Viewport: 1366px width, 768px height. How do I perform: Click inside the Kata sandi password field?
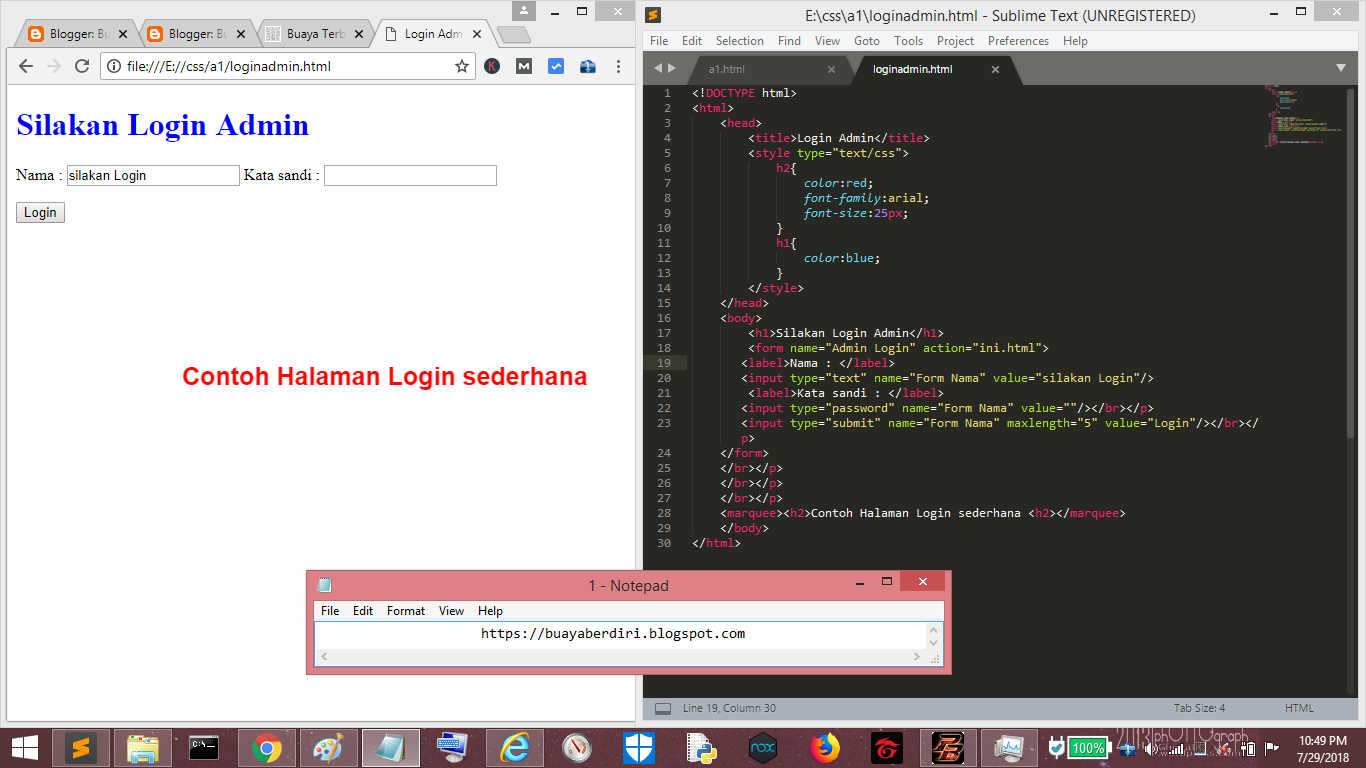(410, 175)
